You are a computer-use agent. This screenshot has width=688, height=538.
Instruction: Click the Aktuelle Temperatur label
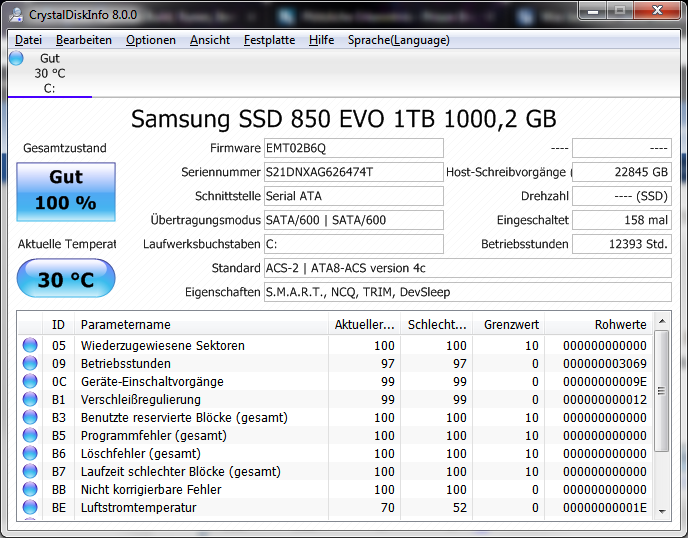[x=67, y=244]
